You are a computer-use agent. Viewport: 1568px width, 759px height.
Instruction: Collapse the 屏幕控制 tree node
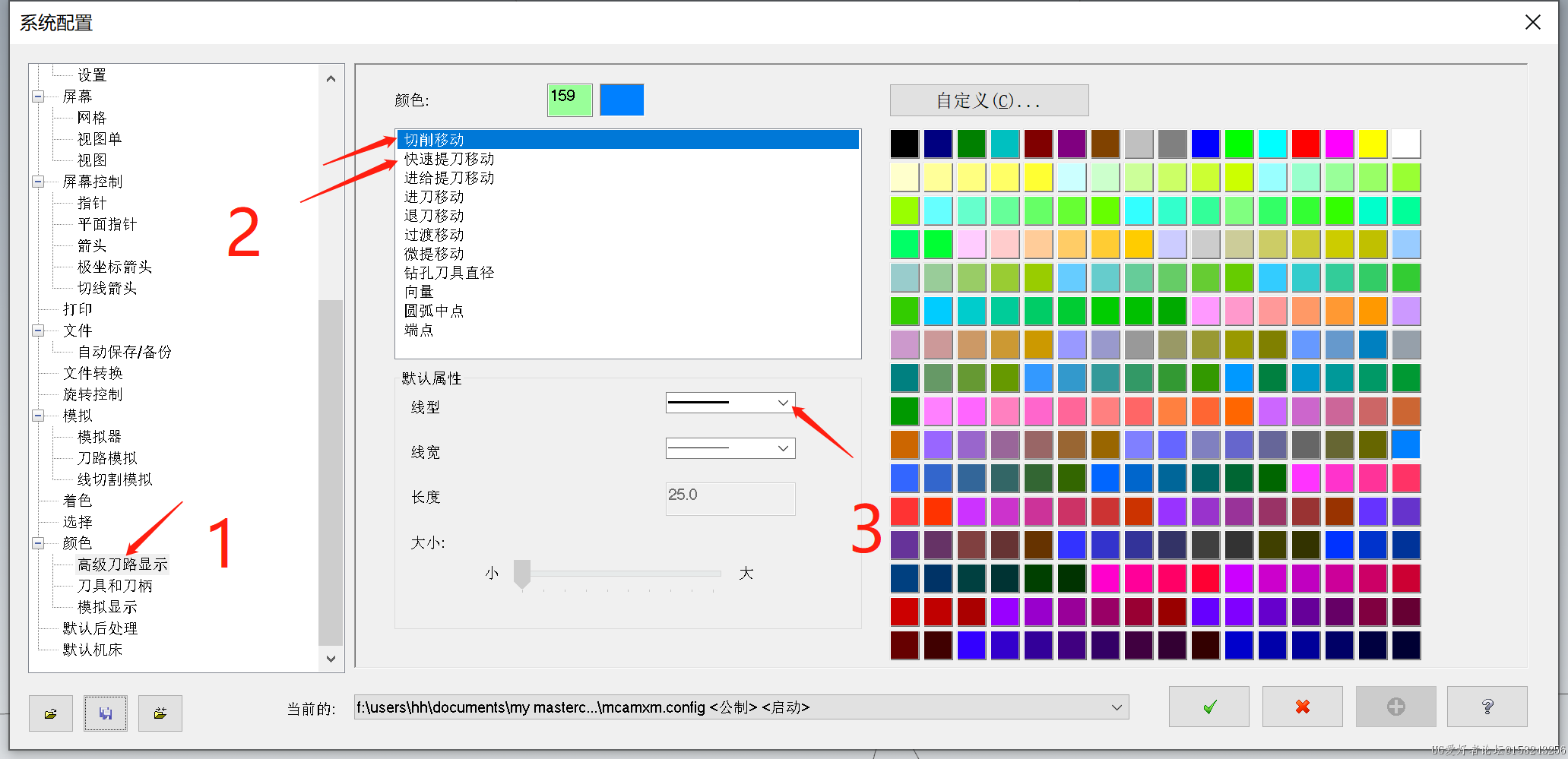point(38,182)
